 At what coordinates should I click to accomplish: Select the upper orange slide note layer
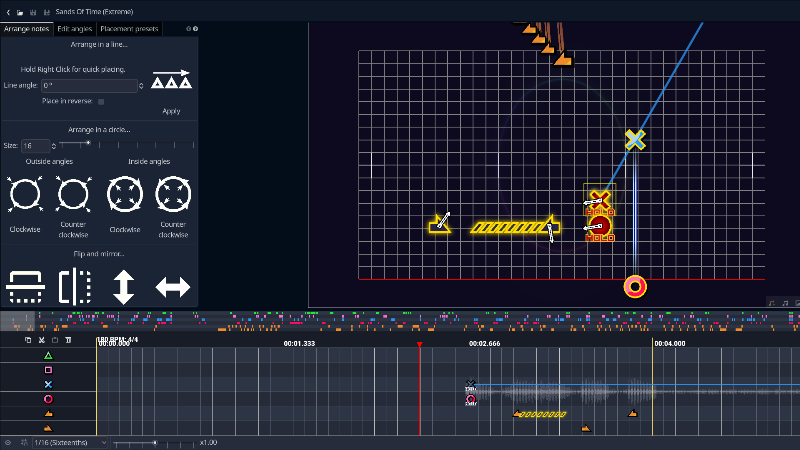coord(48,413)
